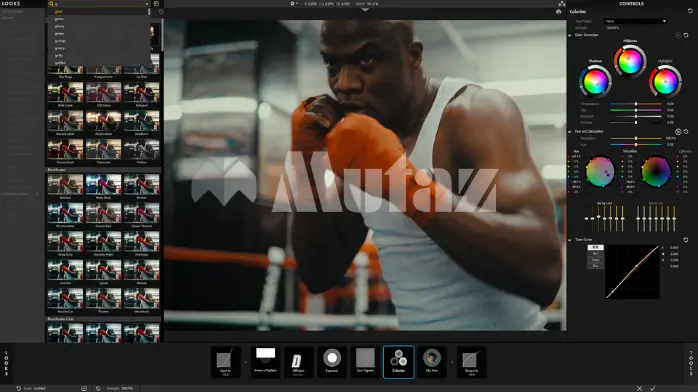Open the vertical LOOKS drawer tab

click(x=6, y=364)
